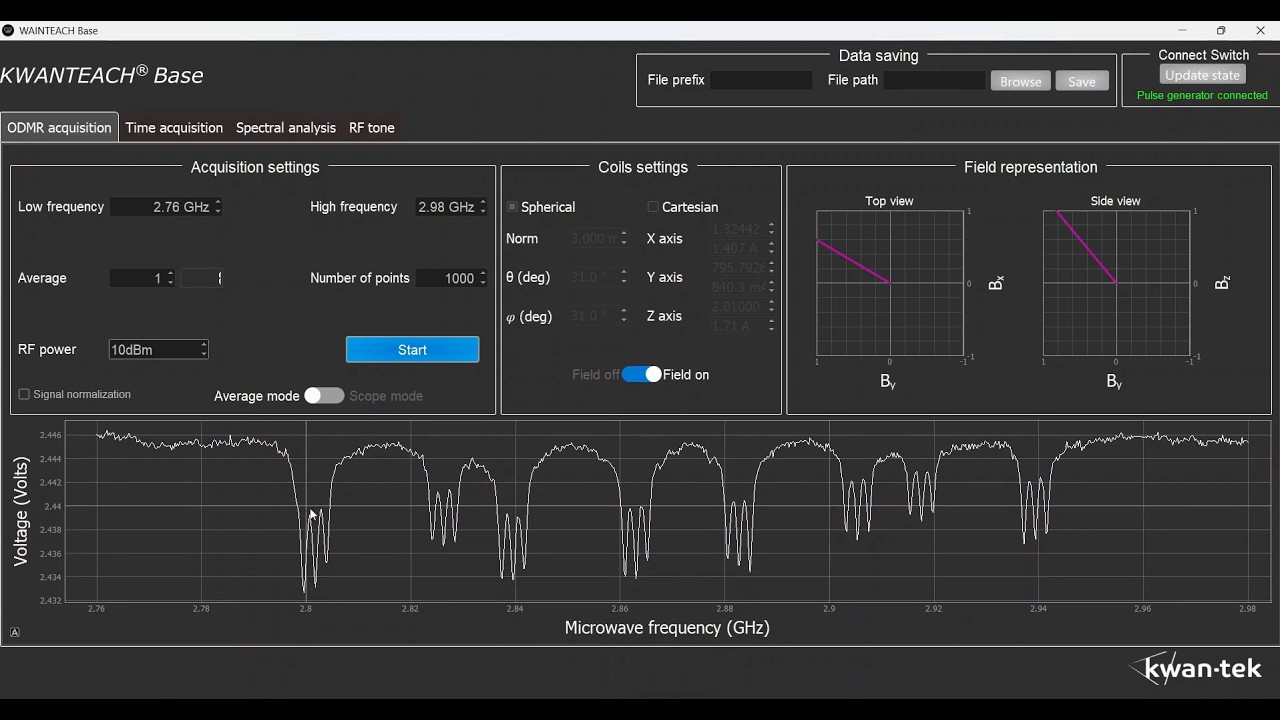Restore down the WAINTEACH Base window
The width and height of the screenshot is (1280, 720).
[1221, 31]
